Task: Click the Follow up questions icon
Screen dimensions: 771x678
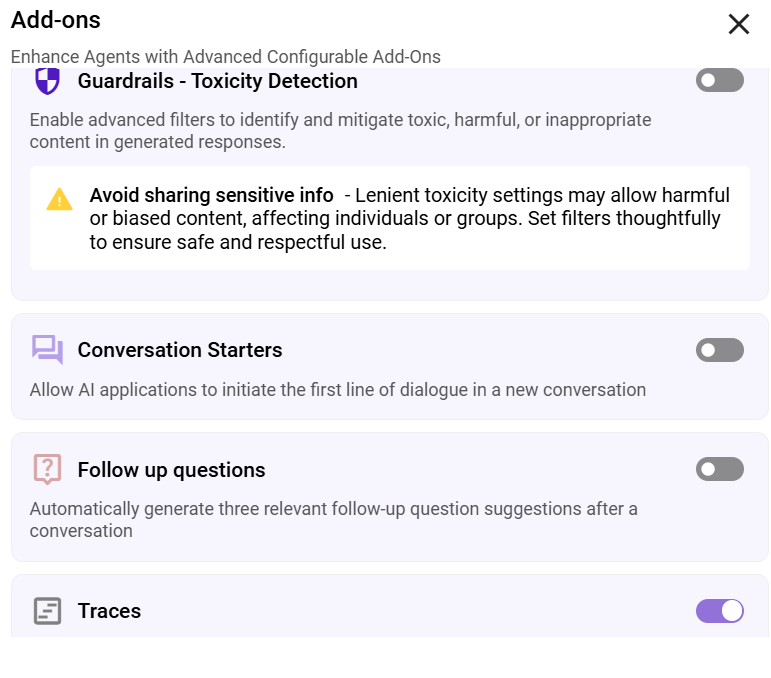Action: click(47, 470)
